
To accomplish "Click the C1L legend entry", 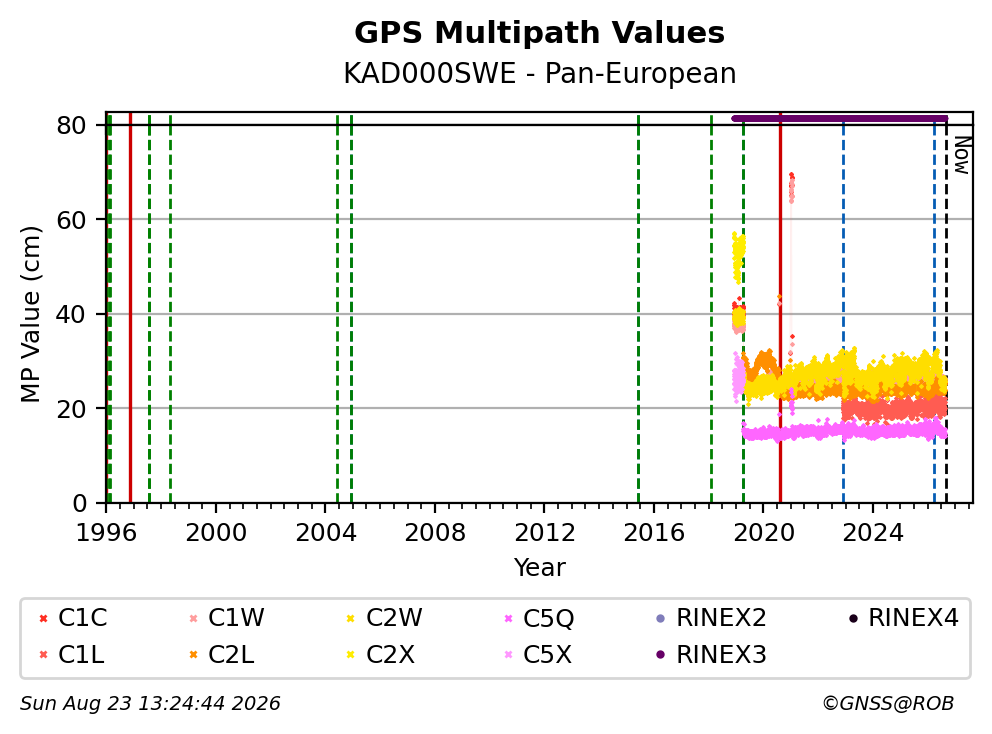I will [x=71, y=655].
